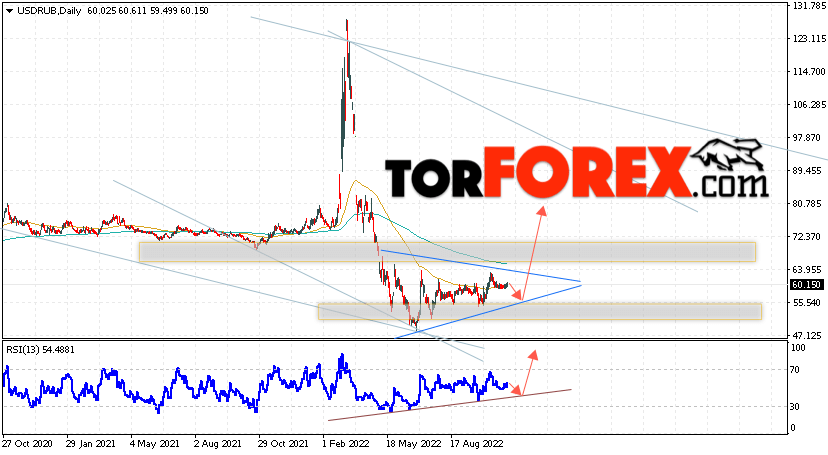This screenshot has height=455, width=828.
Task: Click the 18 May 2022 date label
Action: 413,444
